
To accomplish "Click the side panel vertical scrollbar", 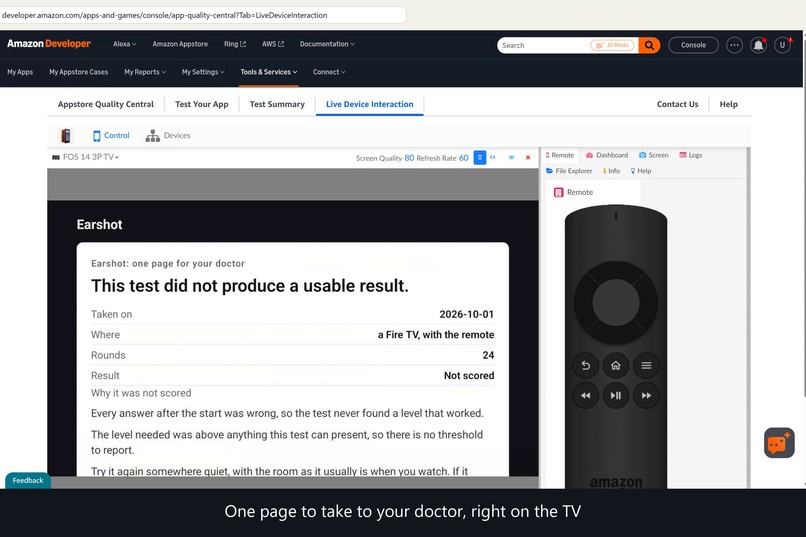I will pyautogui.click(x=748, y=317).
